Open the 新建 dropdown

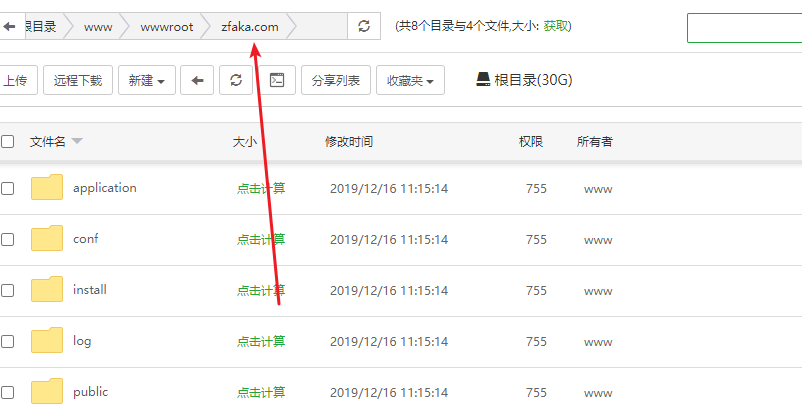(x=147, y=80)
